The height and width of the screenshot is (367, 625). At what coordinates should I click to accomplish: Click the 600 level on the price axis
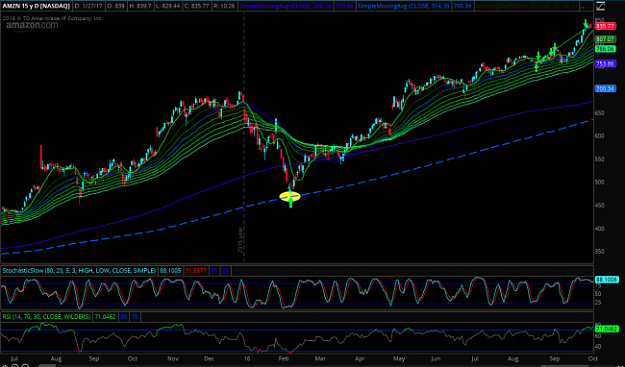click(599, 136)
